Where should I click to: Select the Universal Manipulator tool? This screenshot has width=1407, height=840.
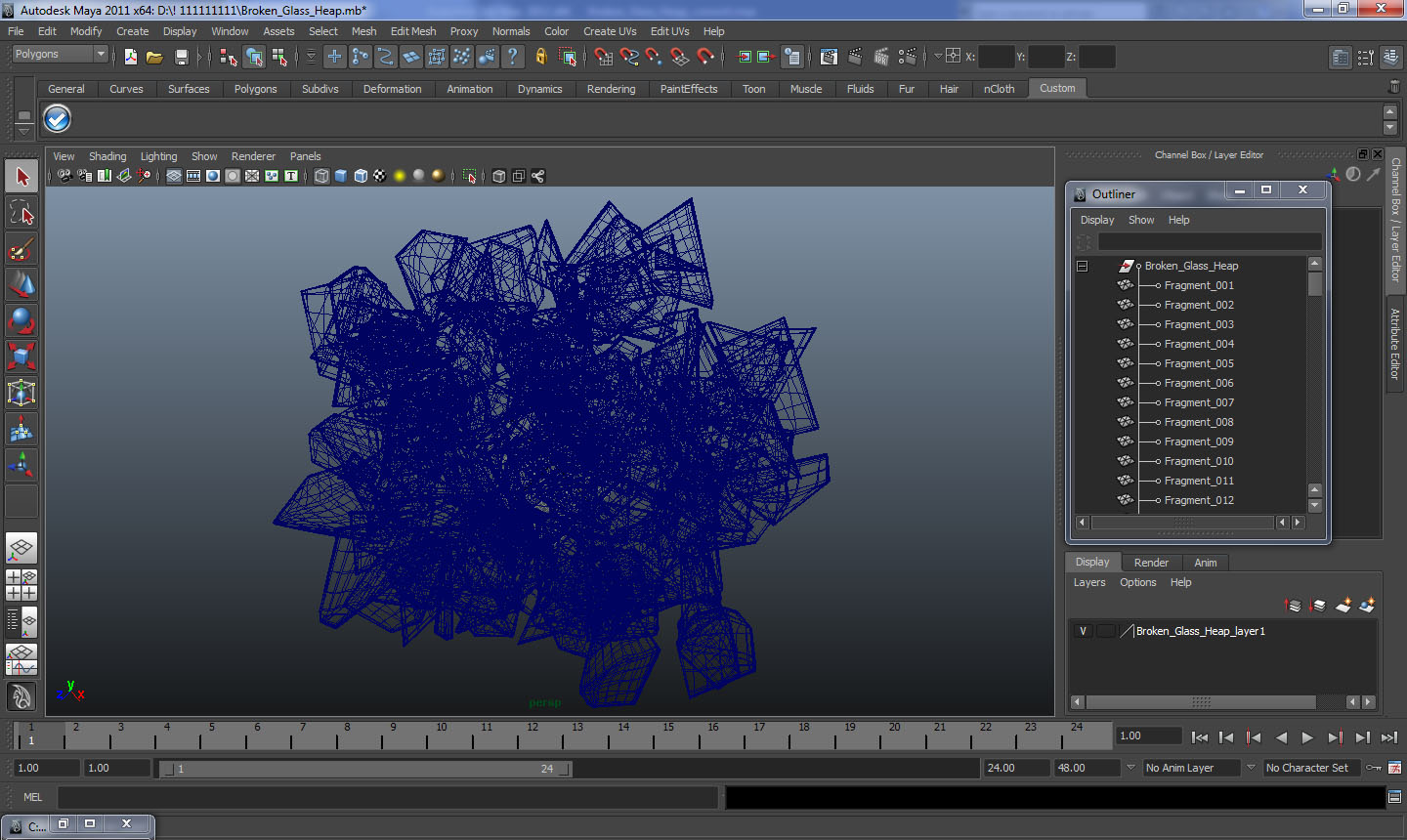click(x=21, y=393)
